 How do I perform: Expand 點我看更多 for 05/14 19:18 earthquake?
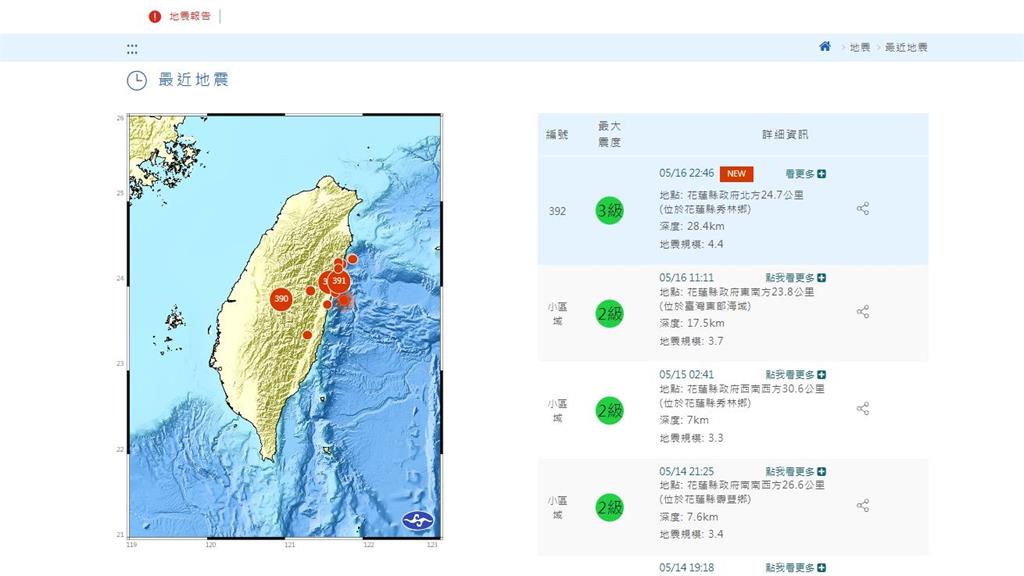click(x=795, y=568)
